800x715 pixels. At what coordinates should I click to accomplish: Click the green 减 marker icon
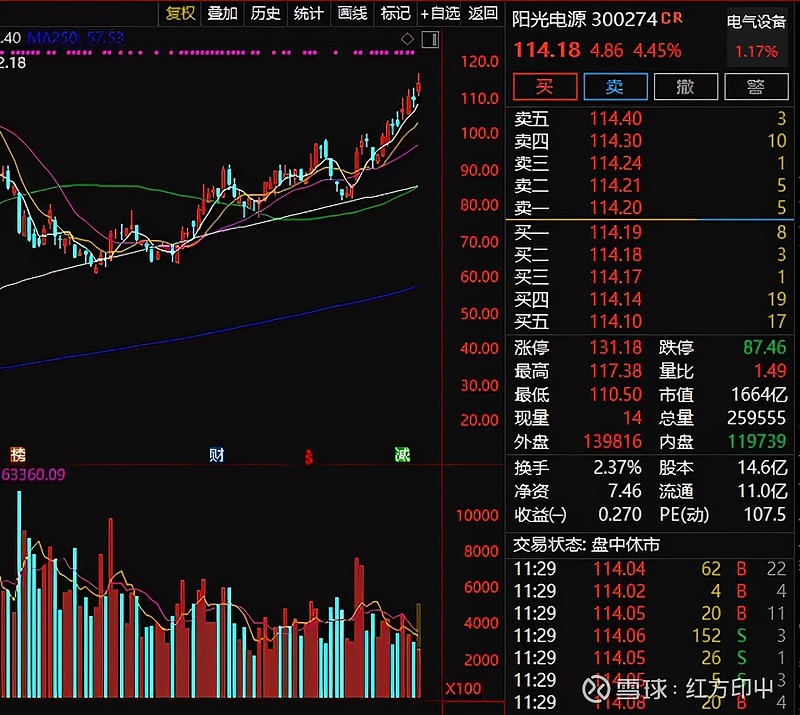[x=403, y=454]
